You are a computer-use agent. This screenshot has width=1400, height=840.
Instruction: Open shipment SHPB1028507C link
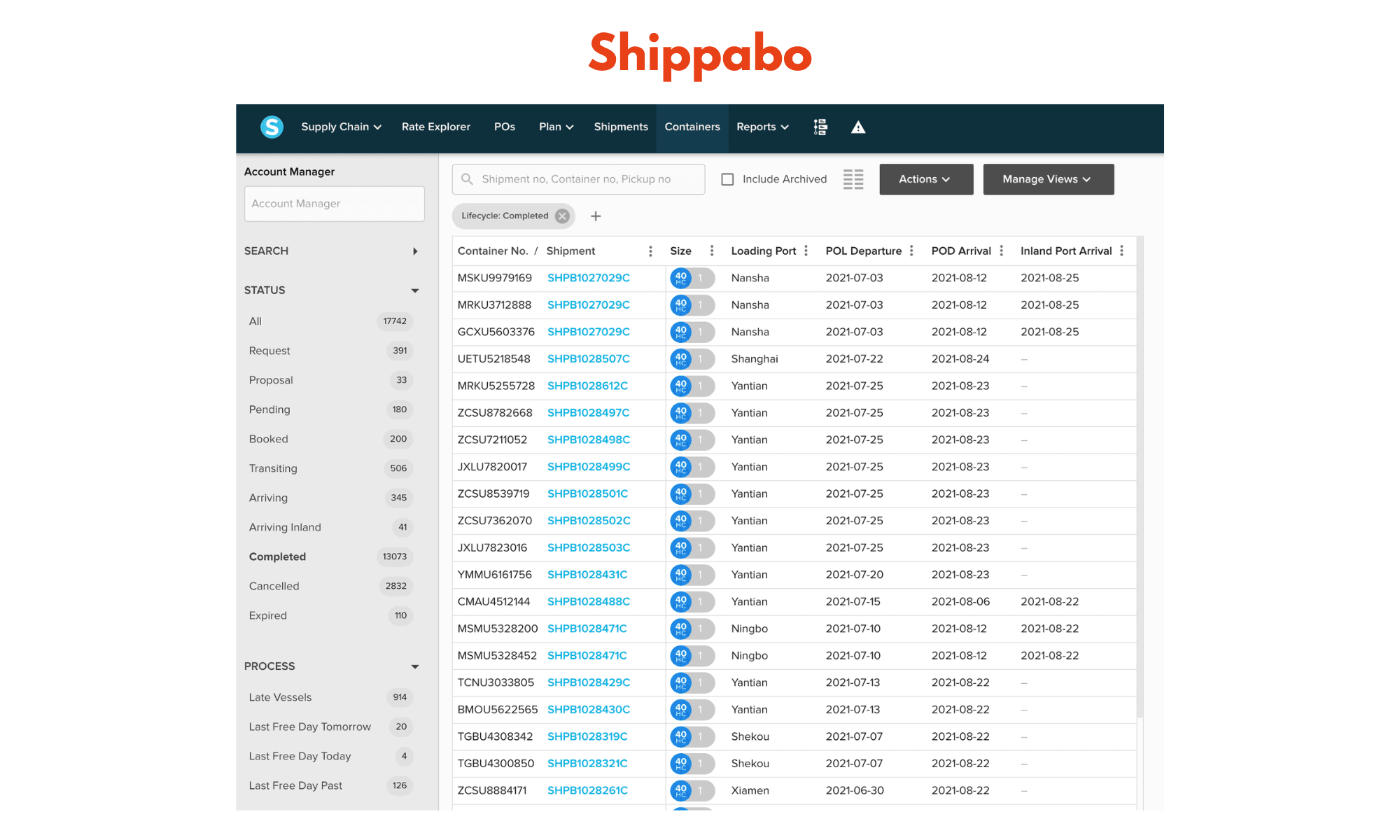(588, 359)
